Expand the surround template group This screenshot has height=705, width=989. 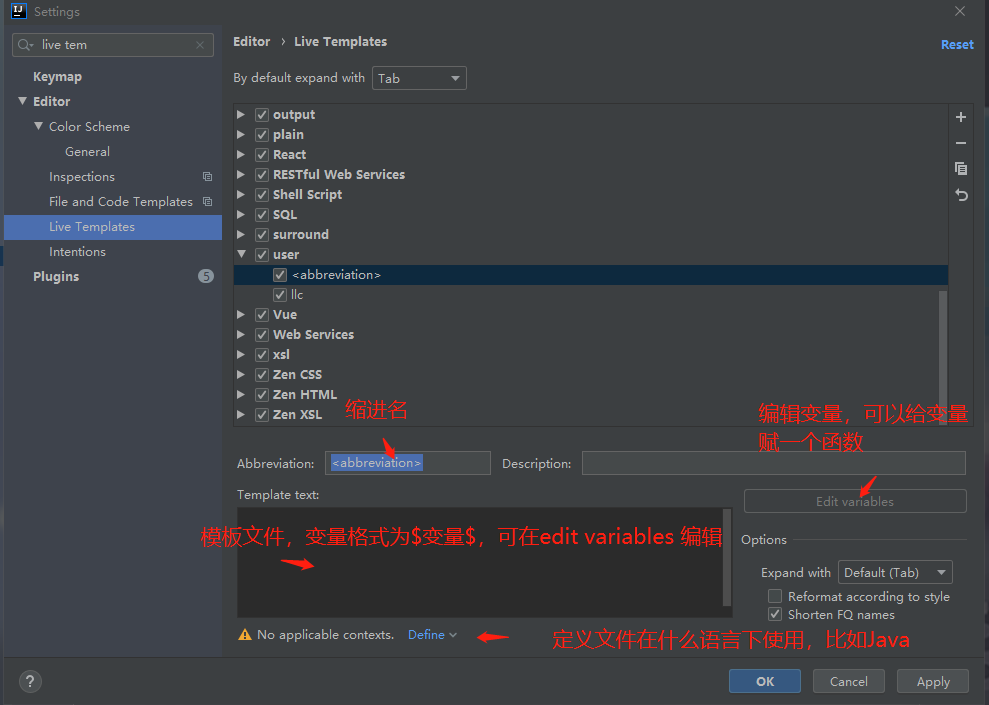point(241,234)
